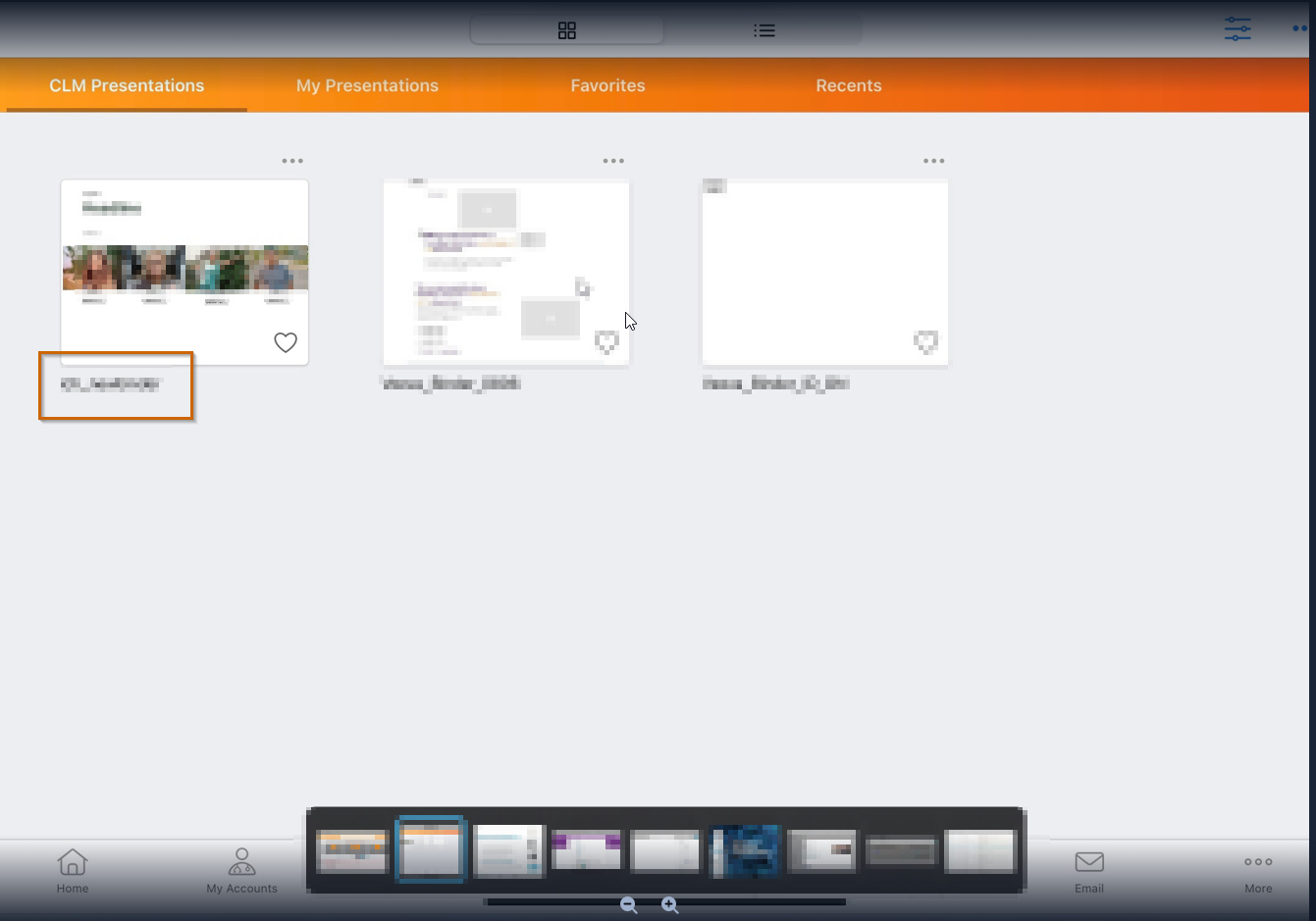Open Email from bottom bar

[1089, 870]
